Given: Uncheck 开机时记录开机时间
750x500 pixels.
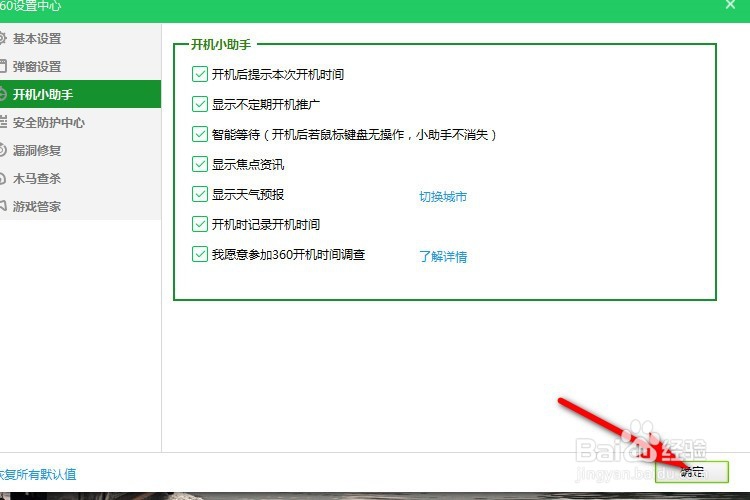Looking at the screenshot, I should coord(199,224).
